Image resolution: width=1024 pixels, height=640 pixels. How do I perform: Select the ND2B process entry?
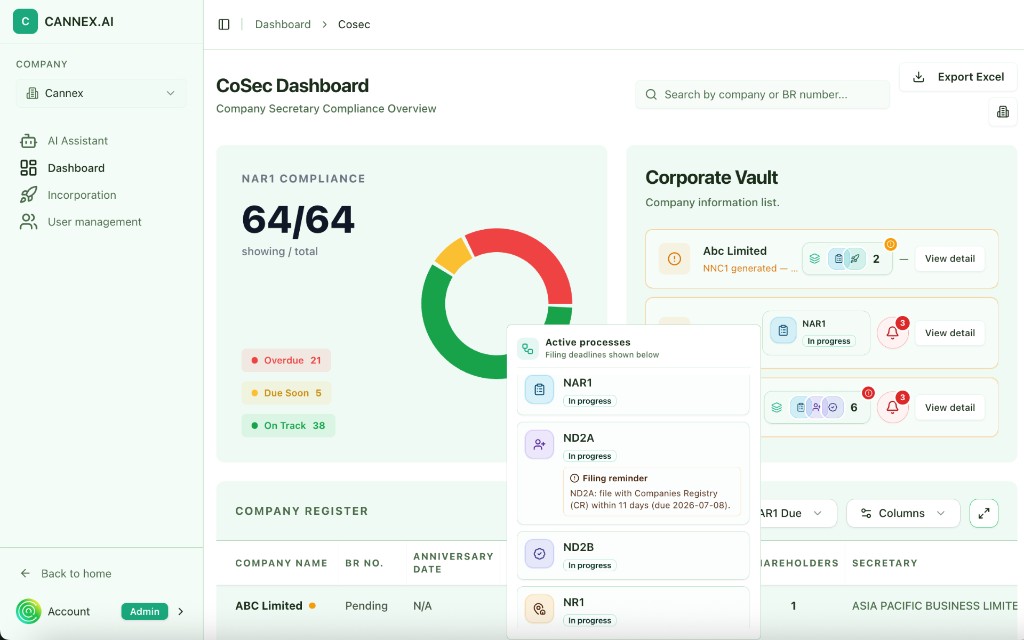coord(633,555)
